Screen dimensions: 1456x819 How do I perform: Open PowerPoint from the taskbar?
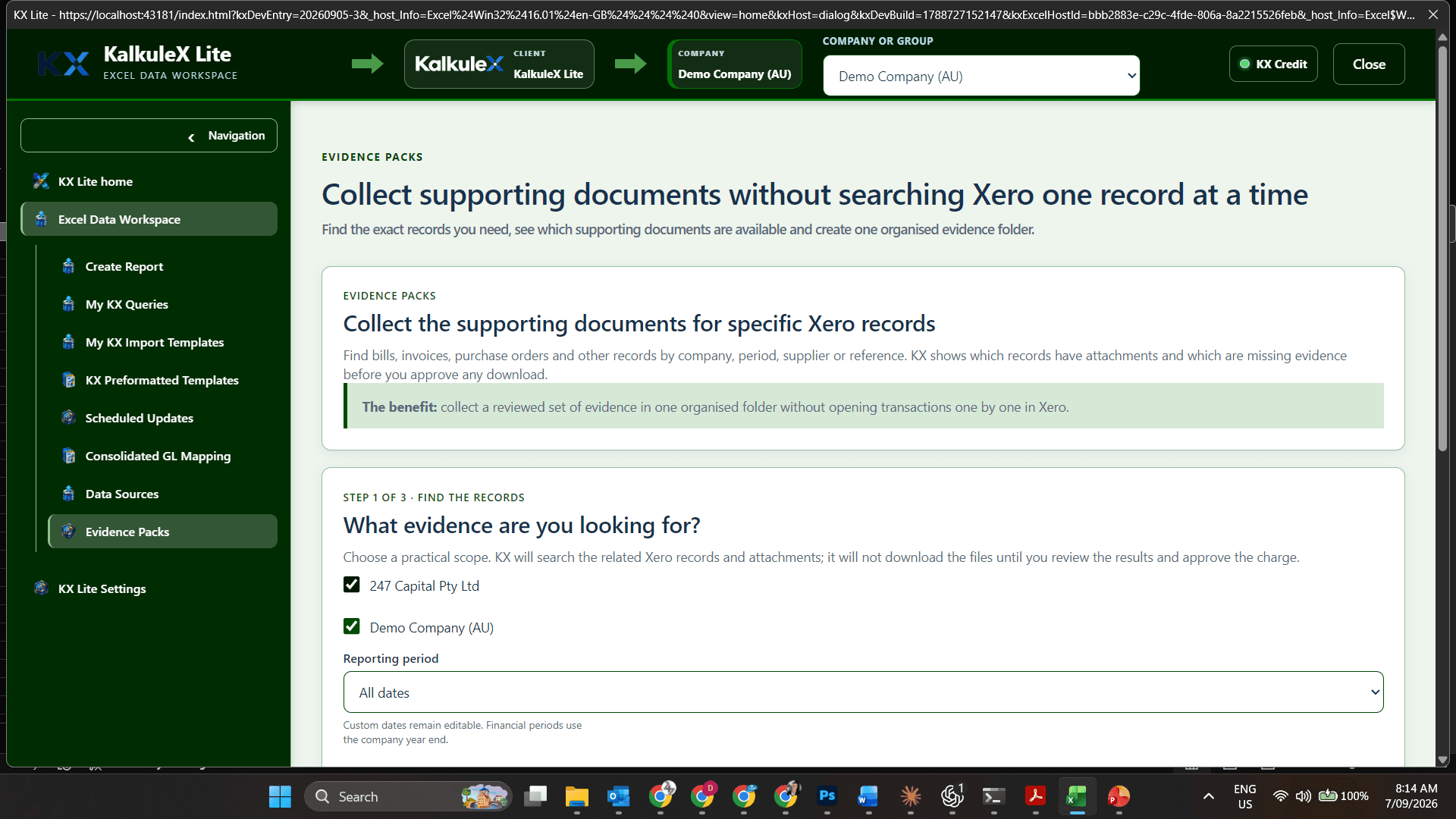coord(1119,796)
